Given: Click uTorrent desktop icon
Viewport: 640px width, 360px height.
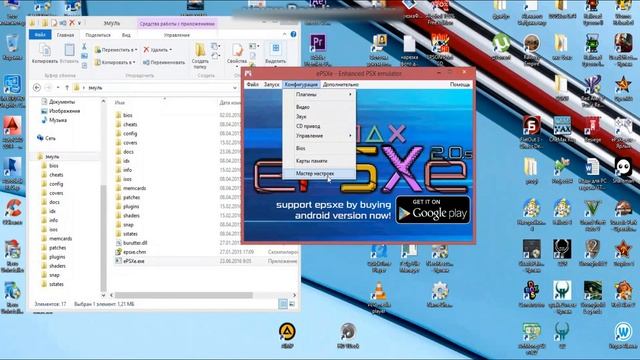Looking at the screenshot, I should (501, 47).
